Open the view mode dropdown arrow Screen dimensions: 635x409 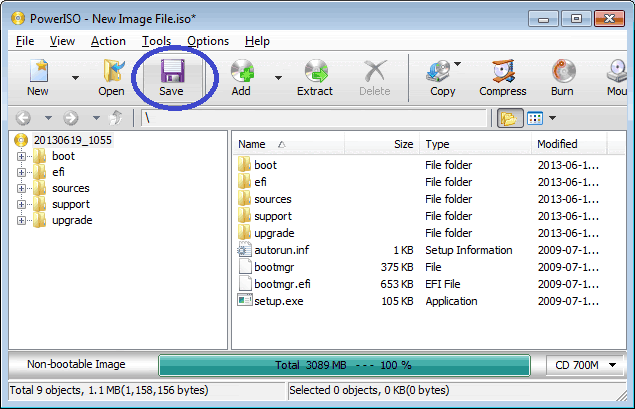552,118
